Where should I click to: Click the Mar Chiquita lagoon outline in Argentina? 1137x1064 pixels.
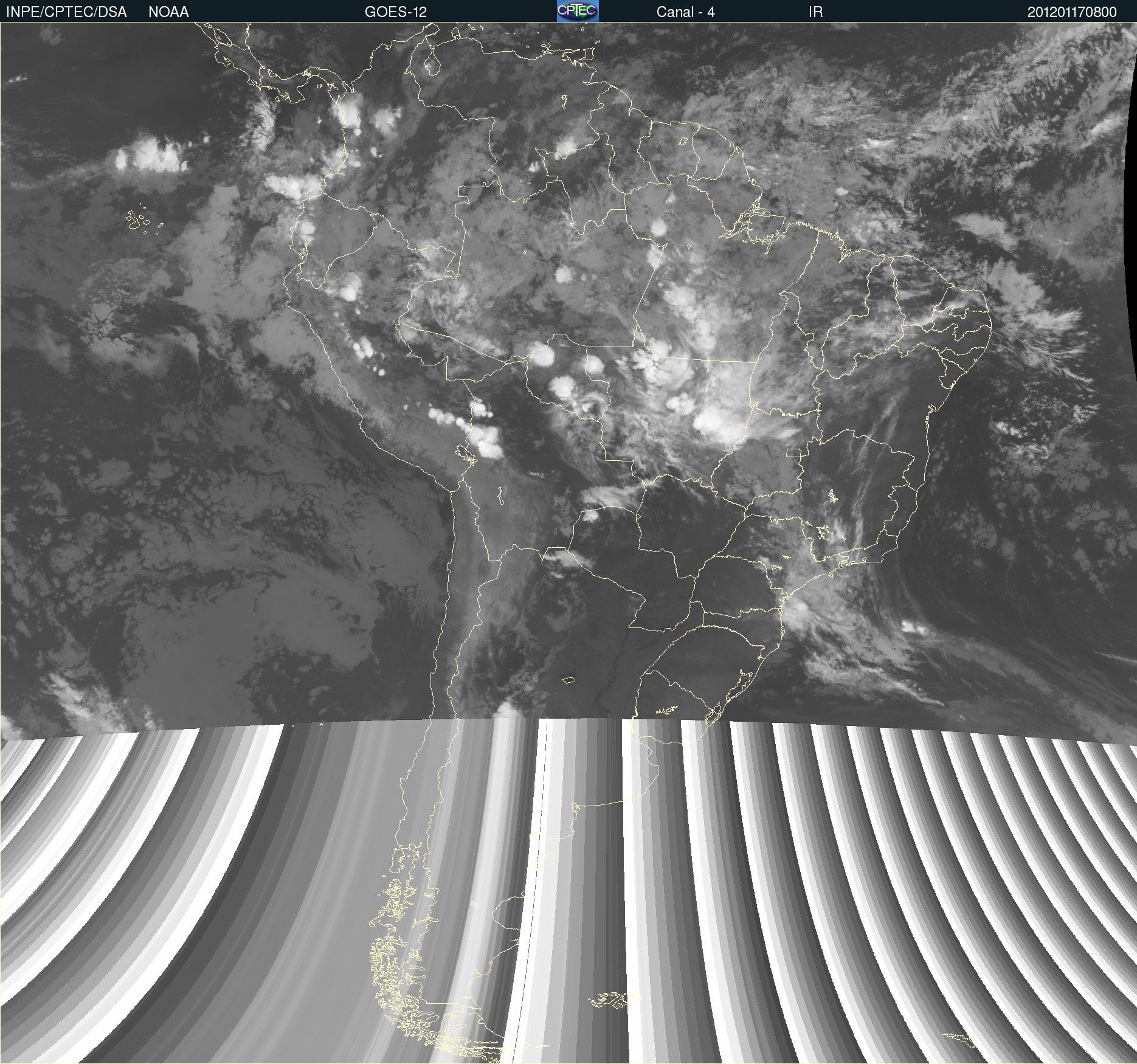point(568,680)
